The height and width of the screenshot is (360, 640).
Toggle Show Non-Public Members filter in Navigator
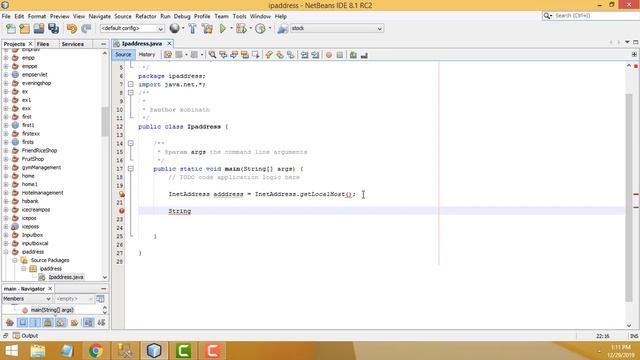(x=48, y=323)
